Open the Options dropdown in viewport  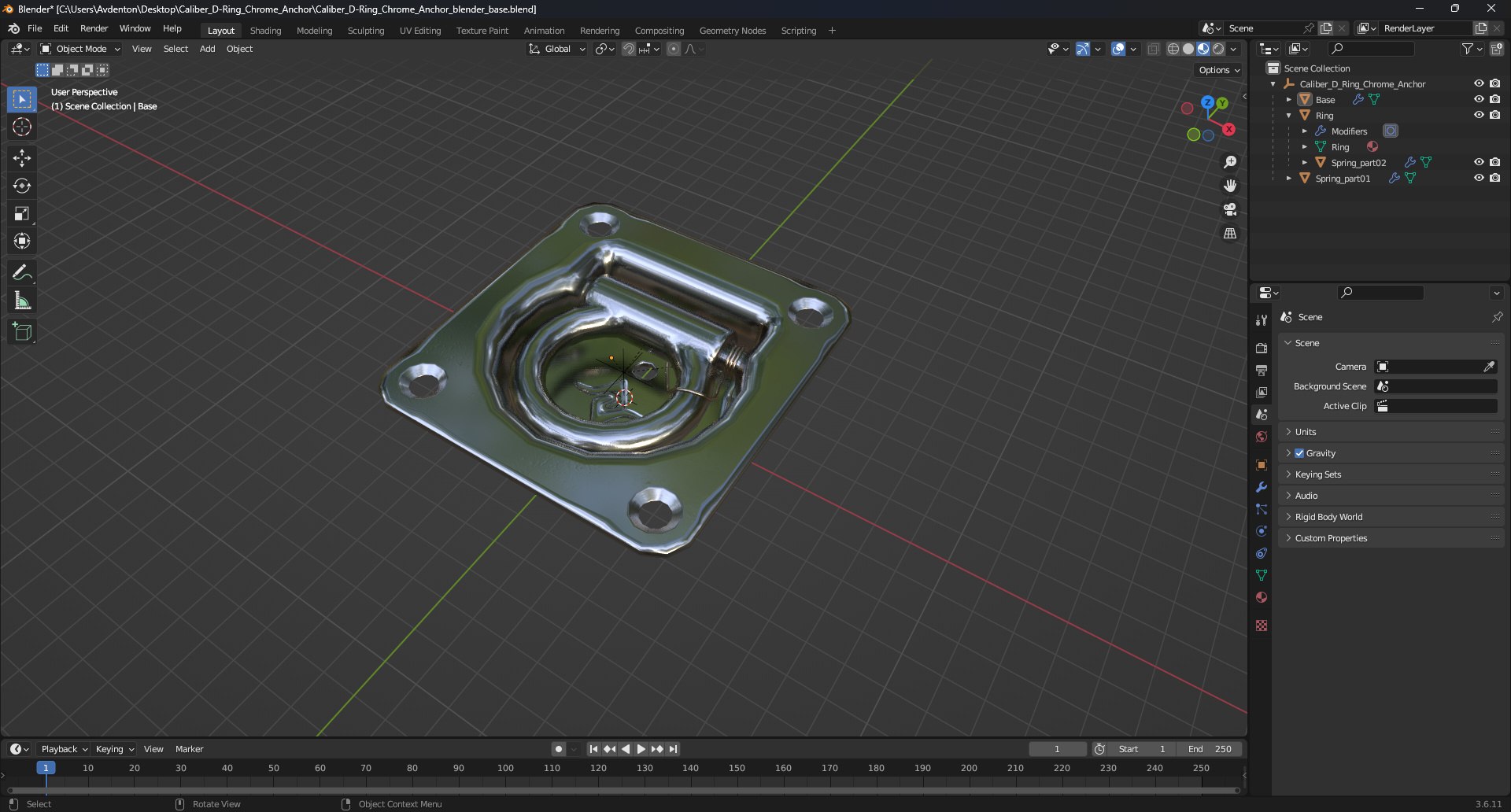coord(1219,70)
